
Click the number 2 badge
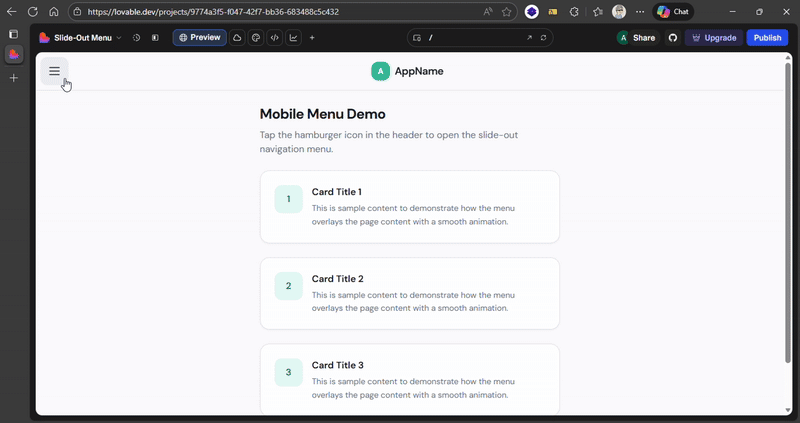click(x=289, y=286)
